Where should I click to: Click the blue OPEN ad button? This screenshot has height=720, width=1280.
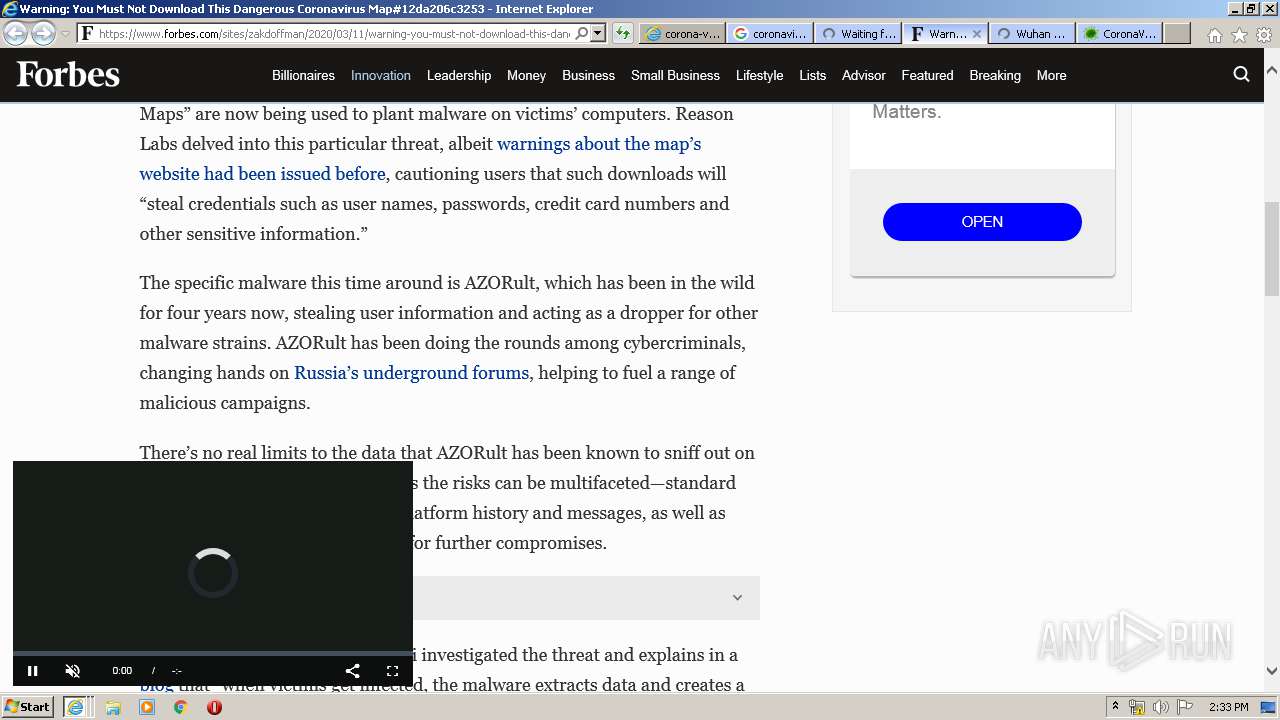pos(982,222)
